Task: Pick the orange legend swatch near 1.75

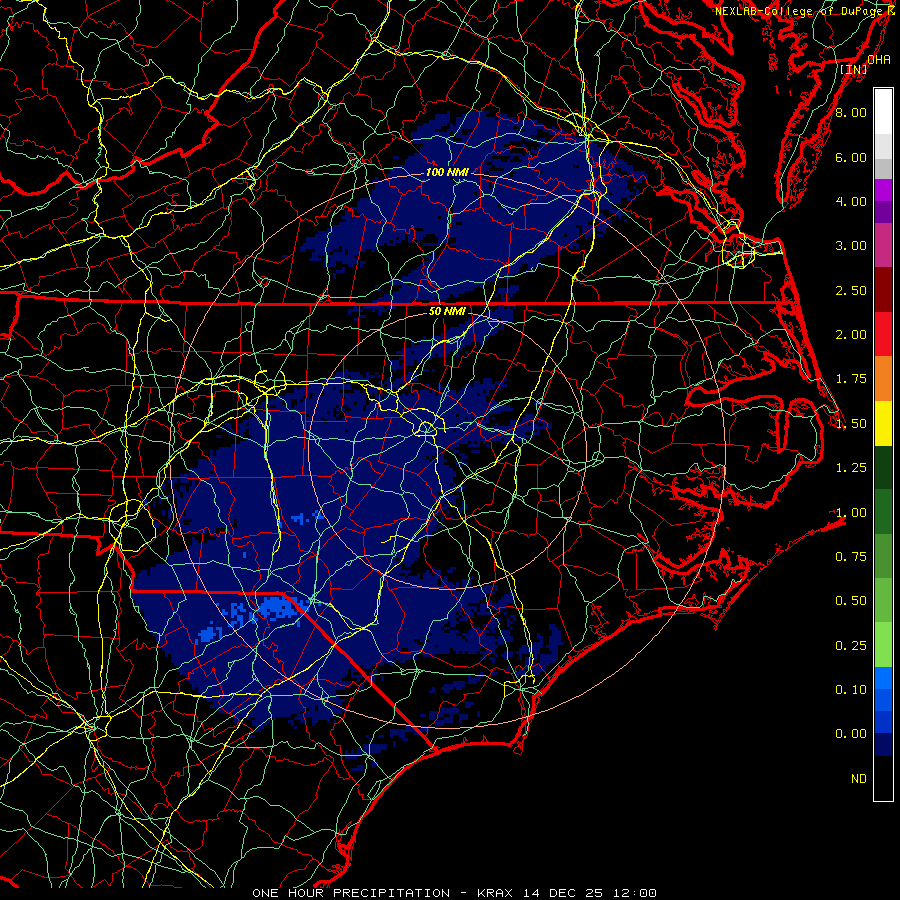Action: click(x=883, y=379)
